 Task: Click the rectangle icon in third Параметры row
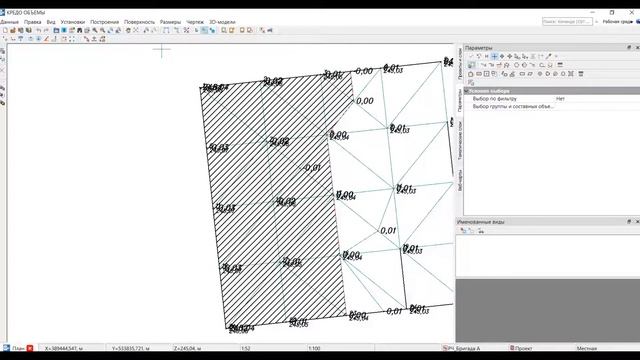(522, 74)
